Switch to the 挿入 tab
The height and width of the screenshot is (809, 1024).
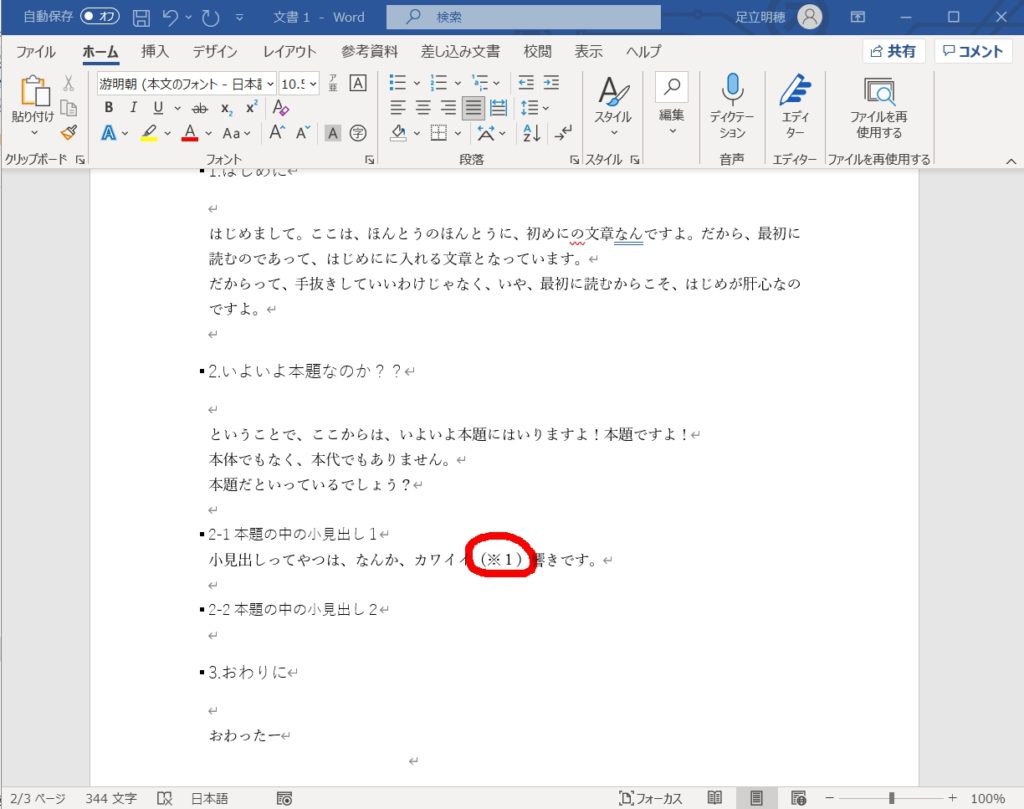(x=154, y=51)
